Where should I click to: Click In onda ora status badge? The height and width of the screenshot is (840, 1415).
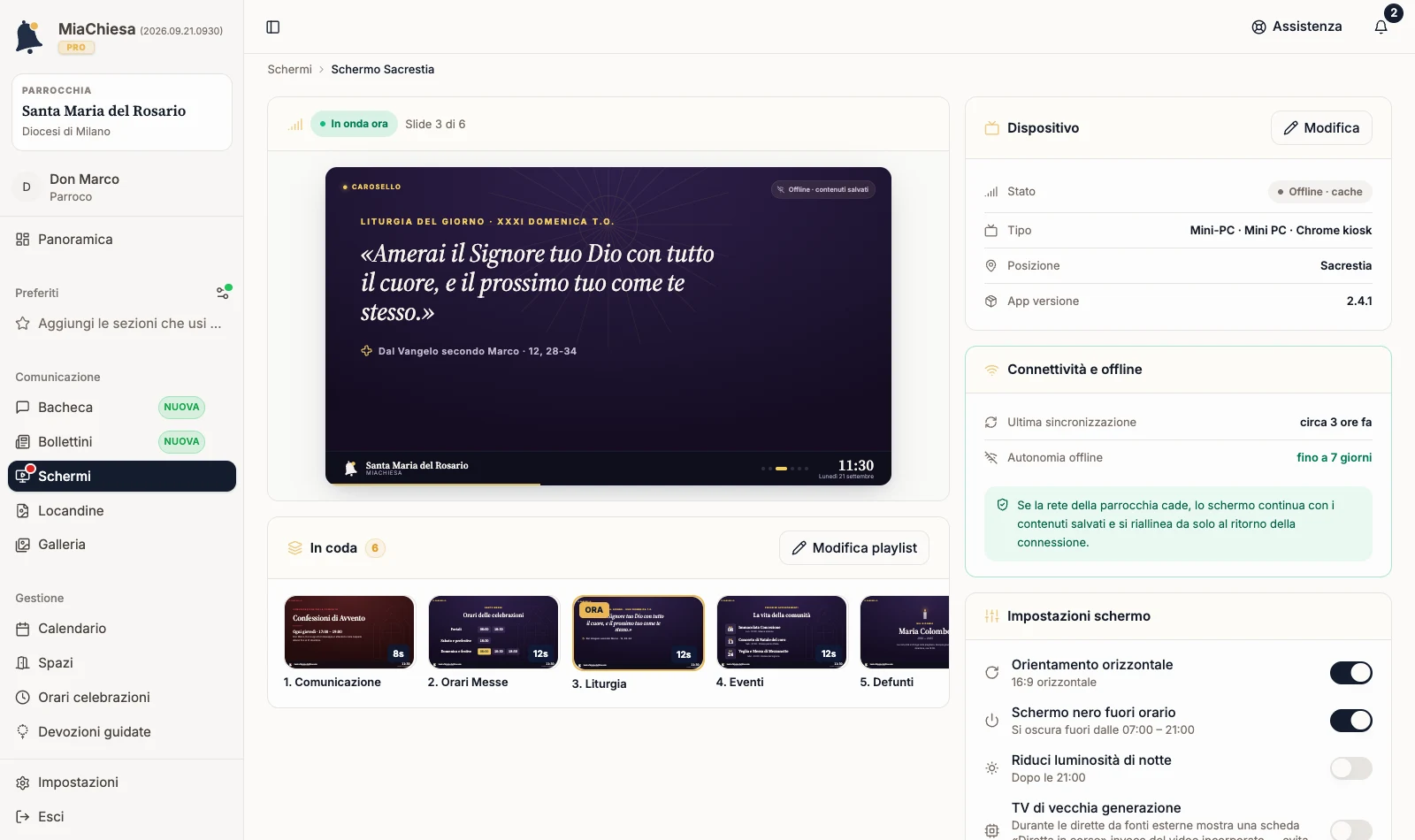[354, 125]
